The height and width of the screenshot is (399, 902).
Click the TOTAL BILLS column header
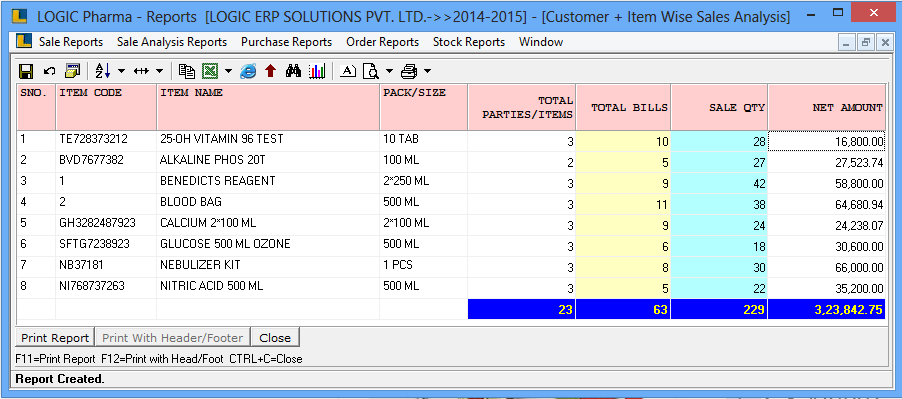pyautogui.click(x=623, y=107)
